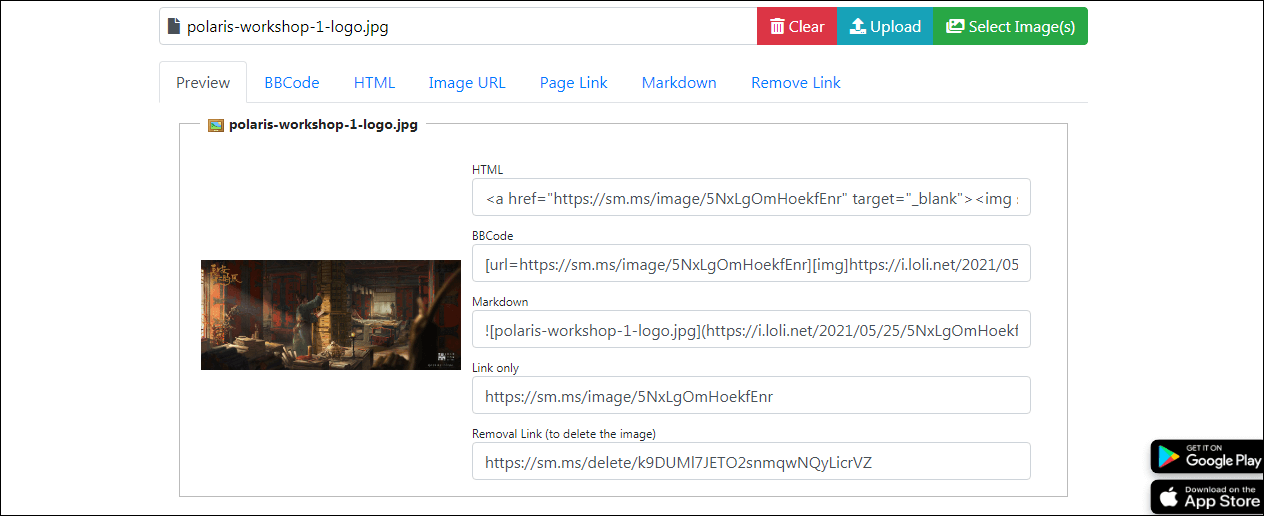Click the Removal Link input field
This screenshot has height=516, width=1264.
(x=751, y=462)
